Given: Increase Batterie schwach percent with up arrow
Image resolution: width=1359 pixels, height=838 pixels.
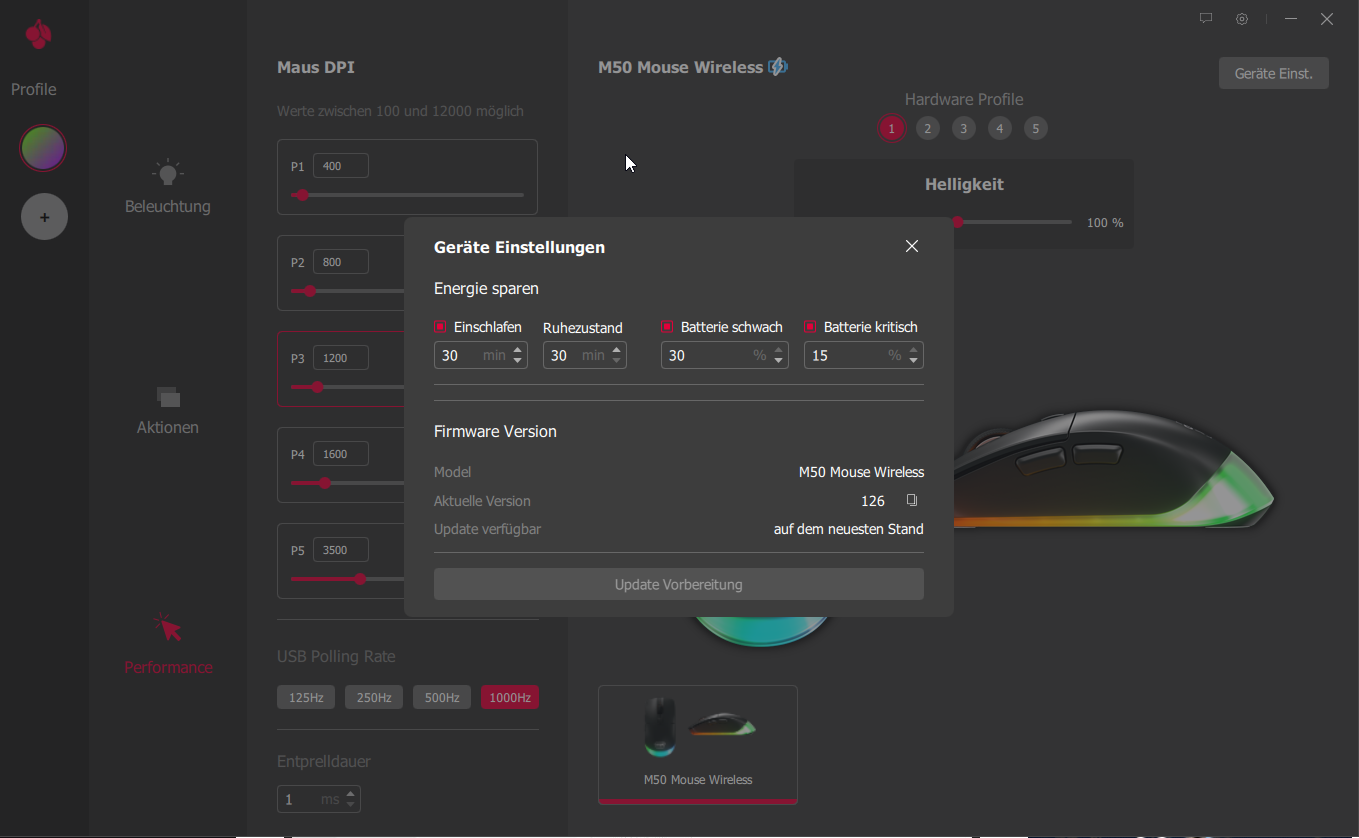Looking at the screenshot, I should pyautogui.click(x=778, y=349).
